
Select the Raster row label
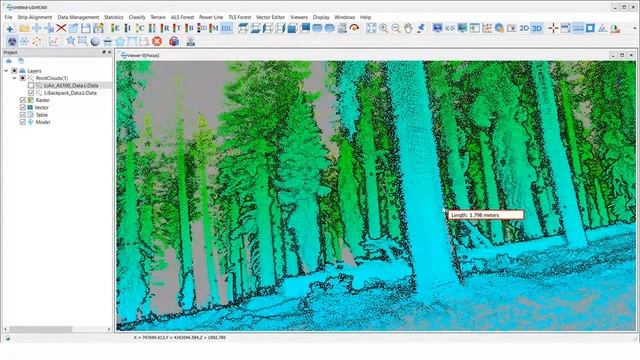(42, 100)
